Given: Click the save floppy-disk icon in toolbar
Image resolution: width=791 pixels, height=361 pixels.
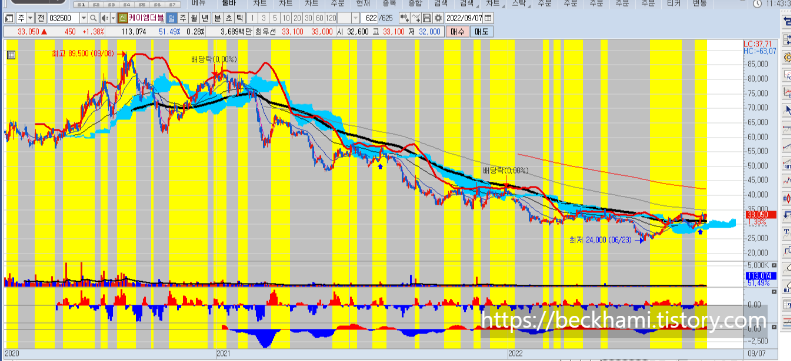Looking at the screenshot, I should click(x=427, y=18).
